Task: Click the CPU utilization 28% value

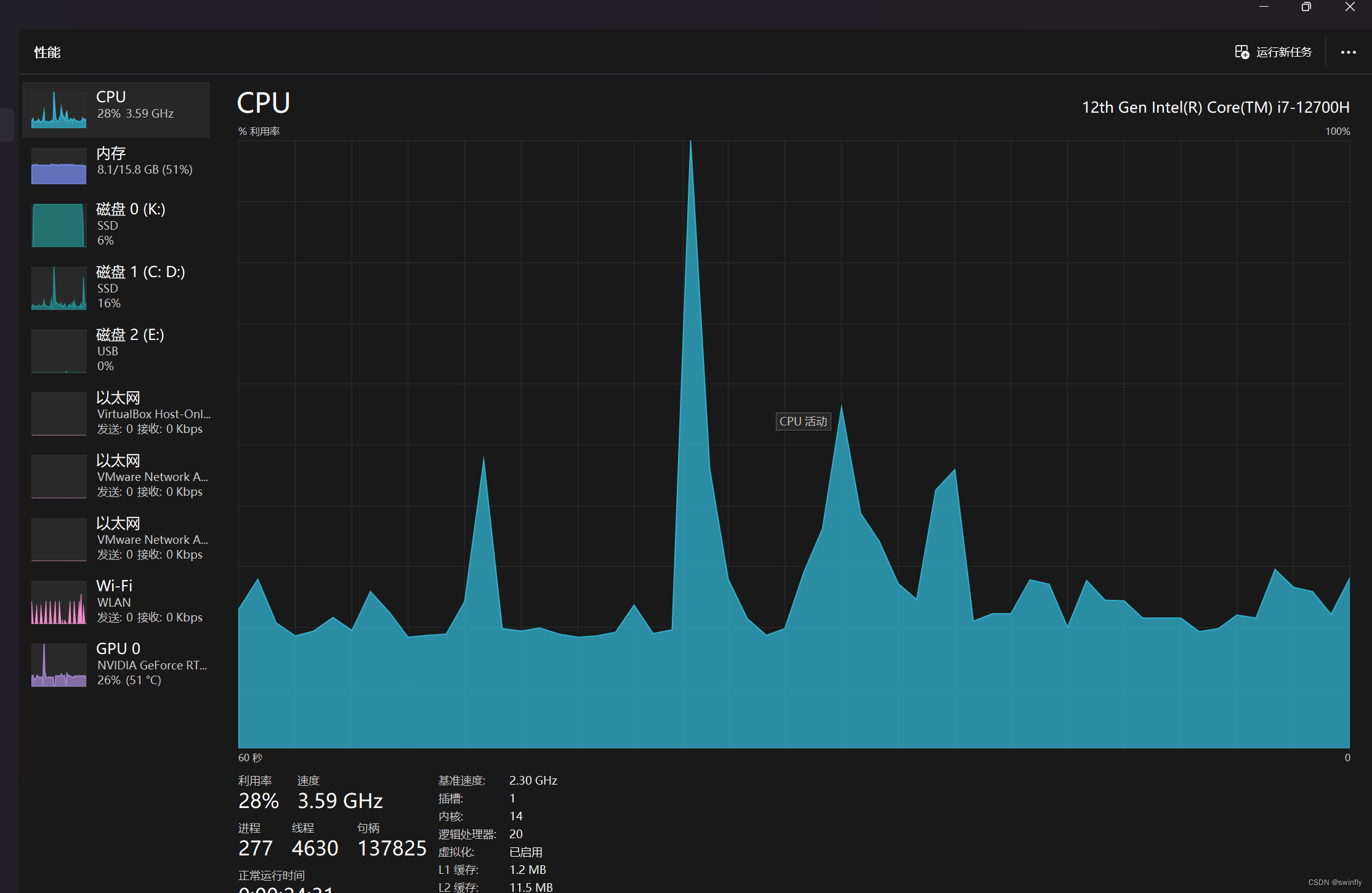Action: (258, 801)
